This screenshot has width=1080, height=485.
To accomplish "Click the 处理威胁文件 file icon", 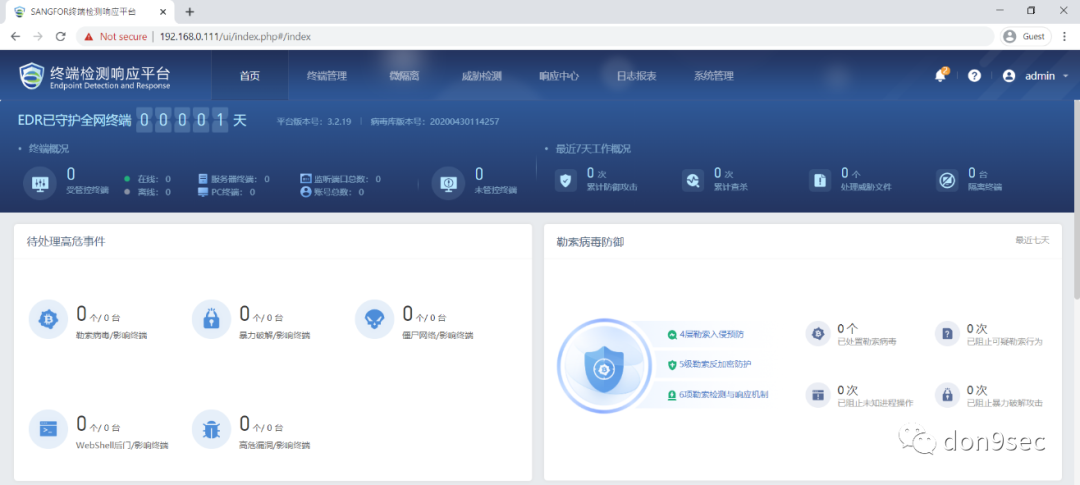I will point(820,180).
